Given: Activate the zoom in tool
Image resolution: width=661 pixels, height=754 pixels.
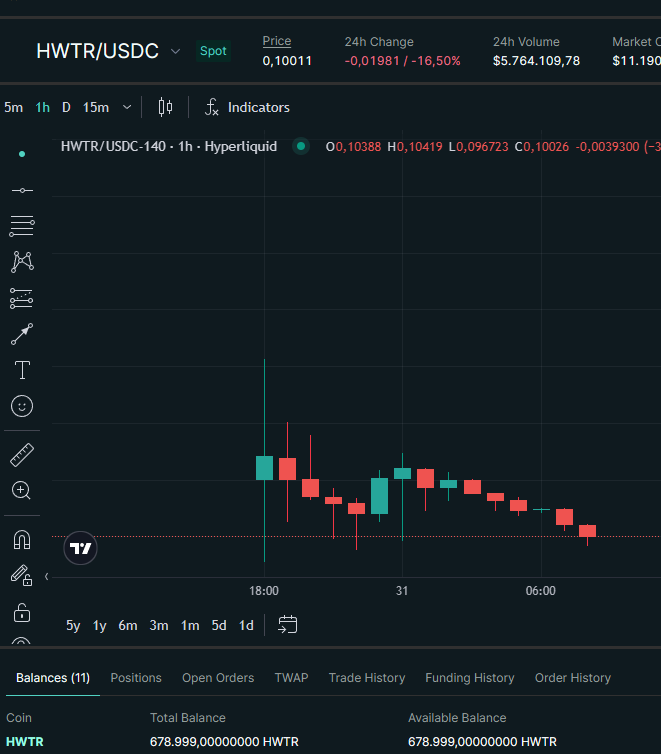Looking at the screenshot, I should coord(22,490).
